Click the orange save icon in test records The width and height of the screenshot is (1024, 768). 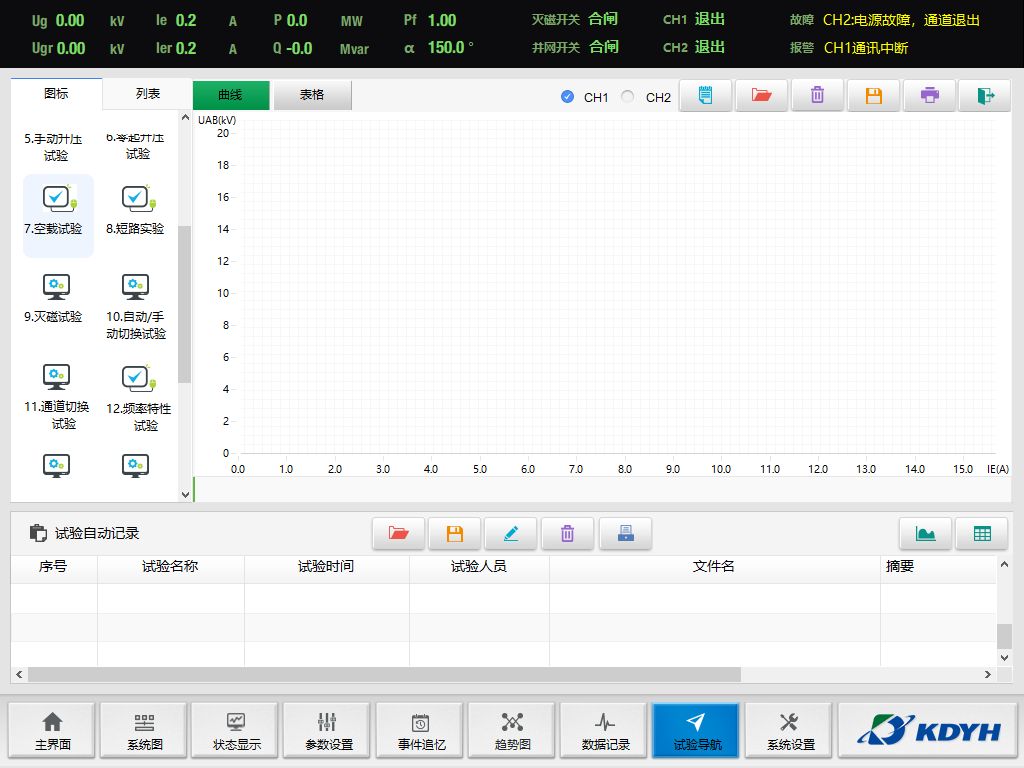click(455, 534)
